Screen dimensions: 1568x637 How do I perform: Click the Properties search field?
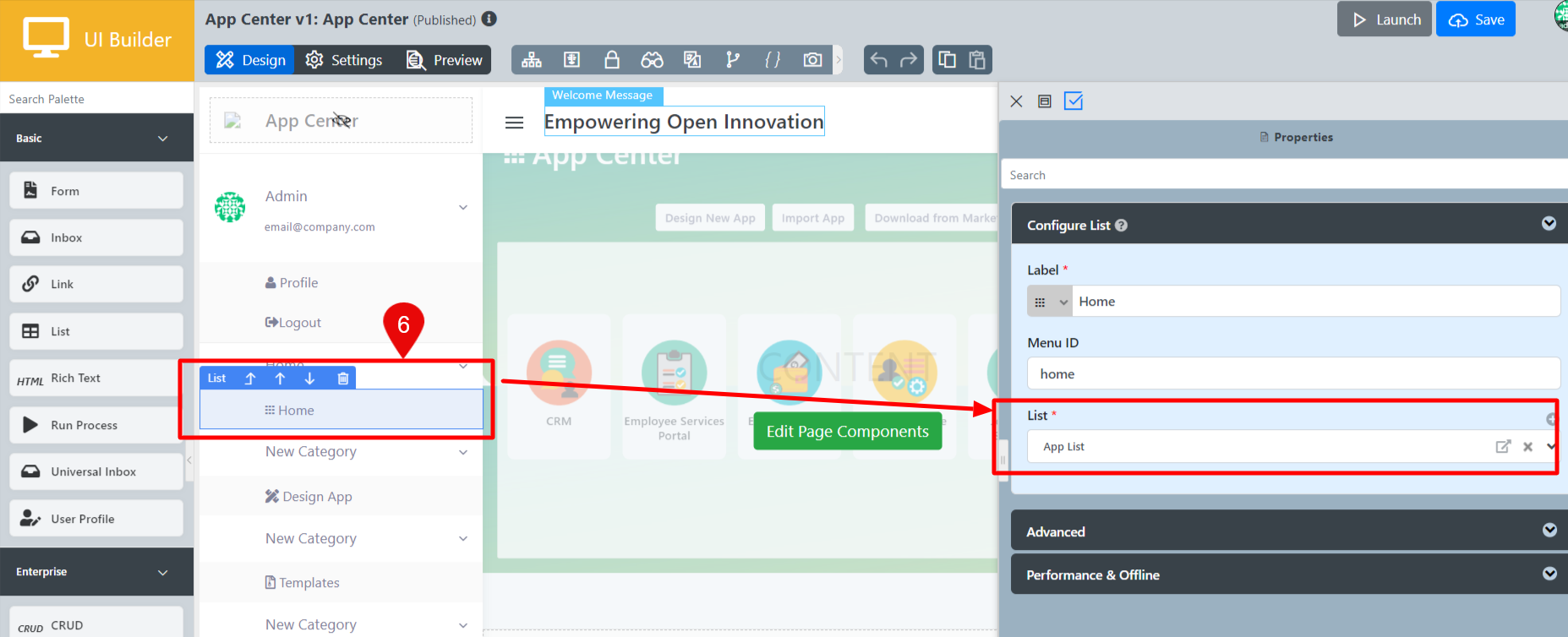click(1283, 175)
